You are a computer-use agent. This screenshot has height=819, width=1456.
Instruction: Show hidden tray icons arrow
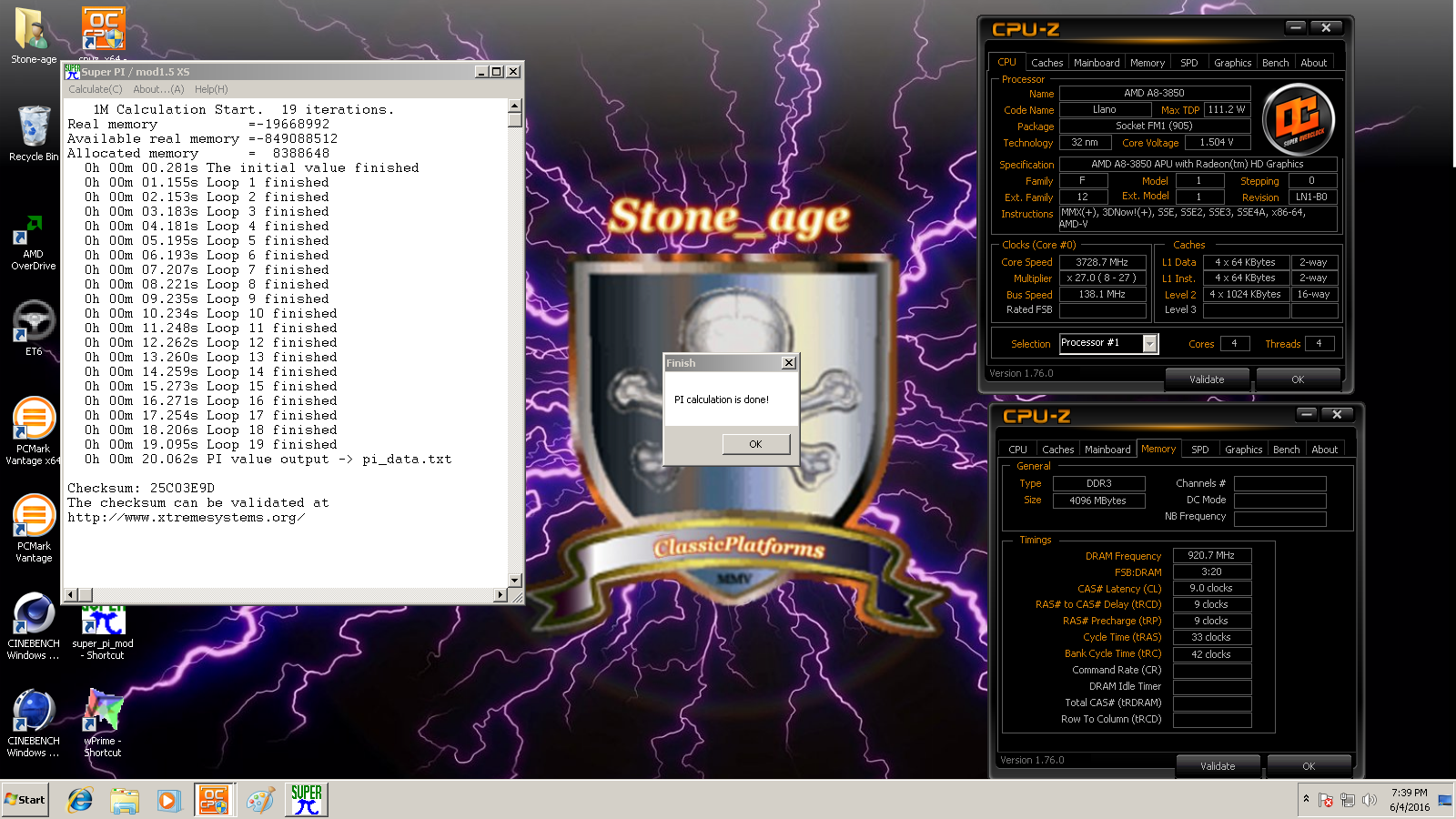(x=1307, y=799)
